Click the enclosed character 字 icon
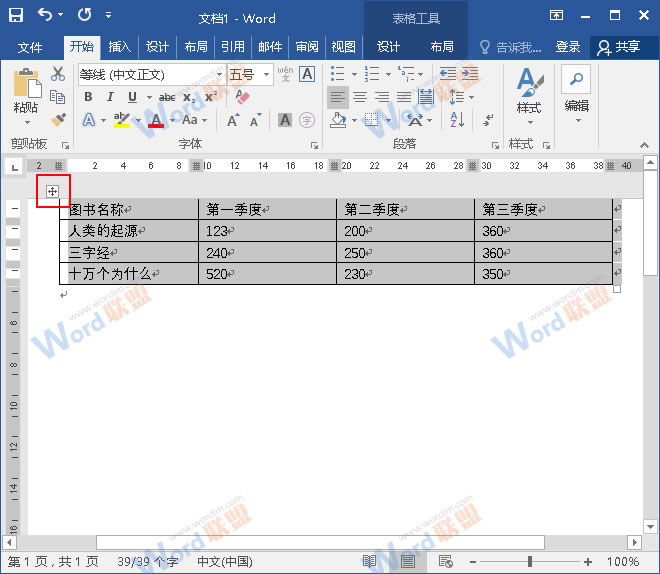 [307, 120]
